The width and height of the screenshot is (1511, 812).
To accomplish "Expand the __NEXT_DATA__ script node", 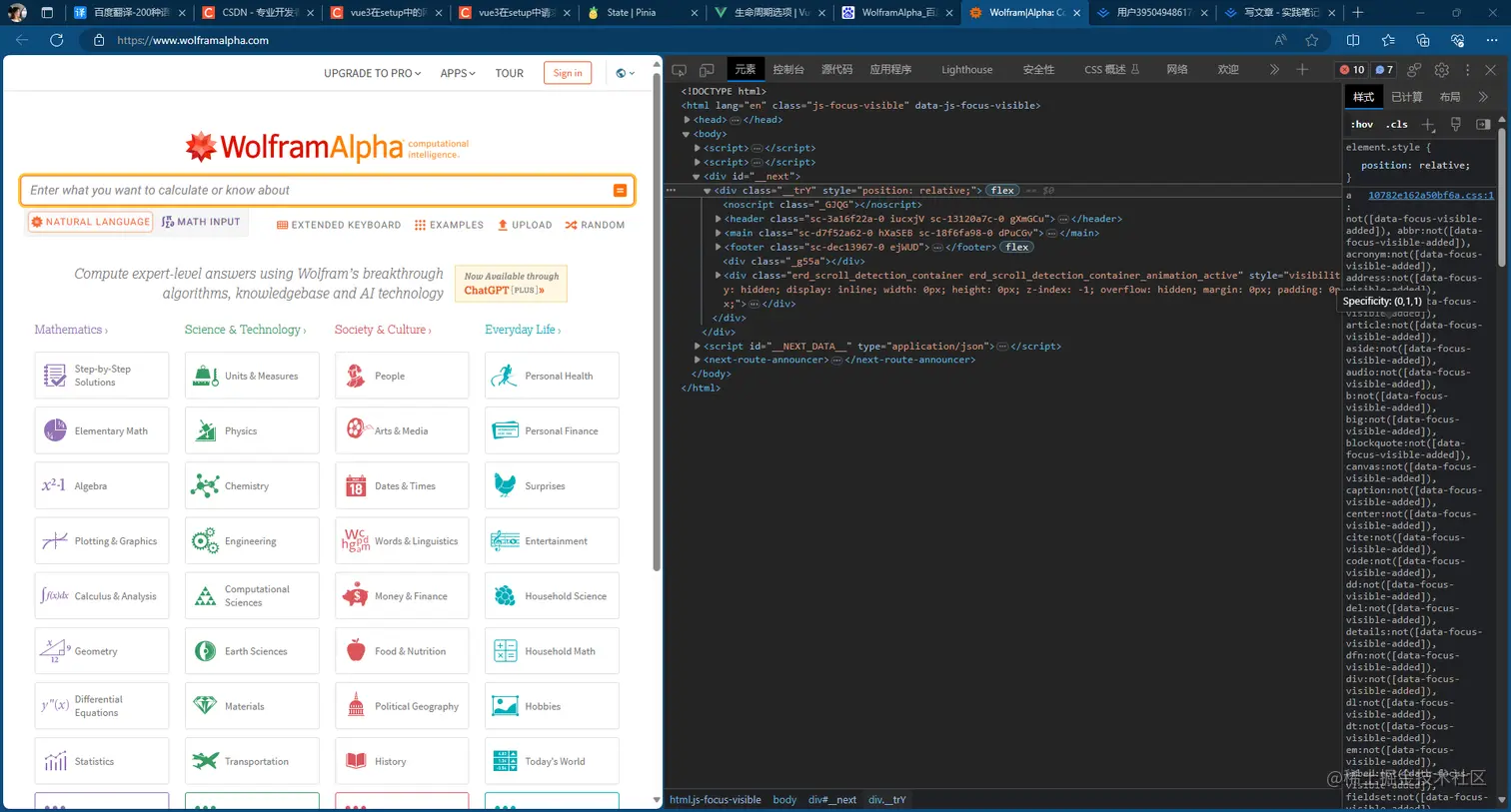I will 697,346.
